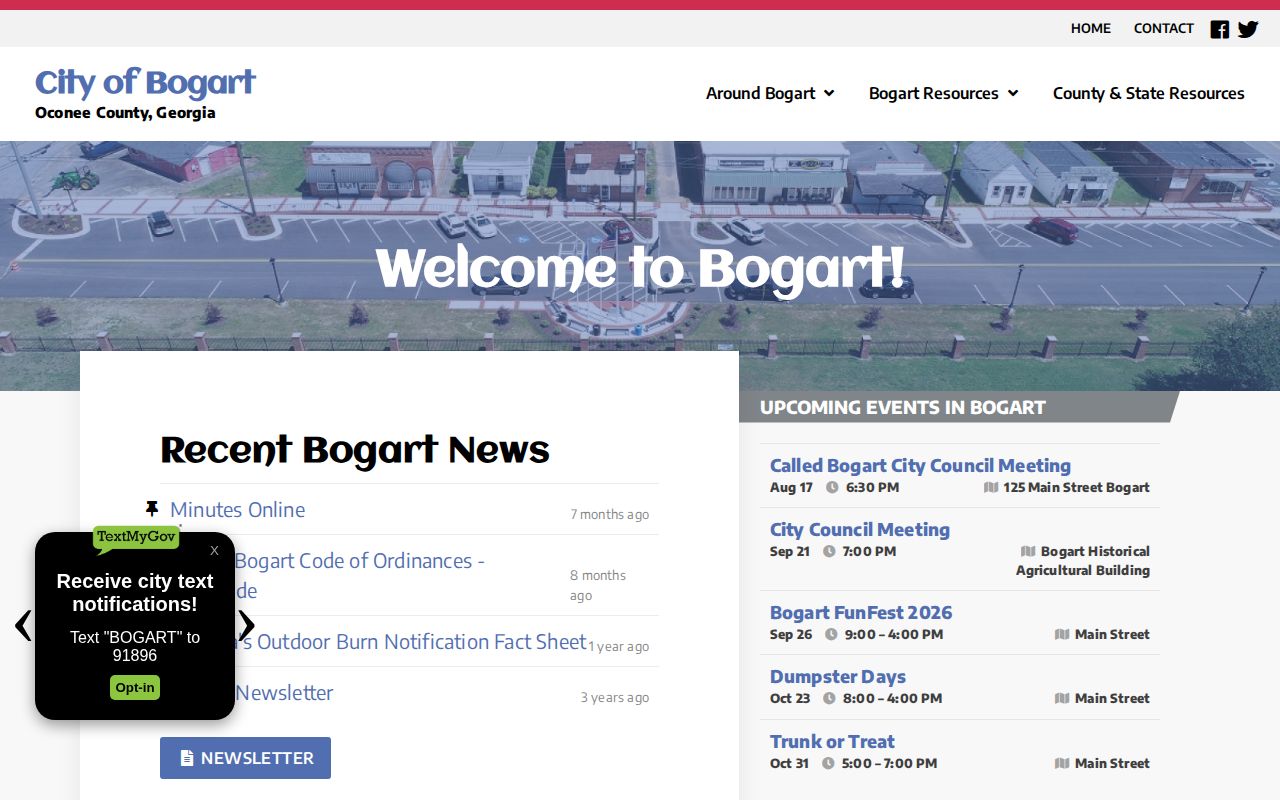Click the map icon for Bogart Historical Agricultural Building

tap(1028, 552)
